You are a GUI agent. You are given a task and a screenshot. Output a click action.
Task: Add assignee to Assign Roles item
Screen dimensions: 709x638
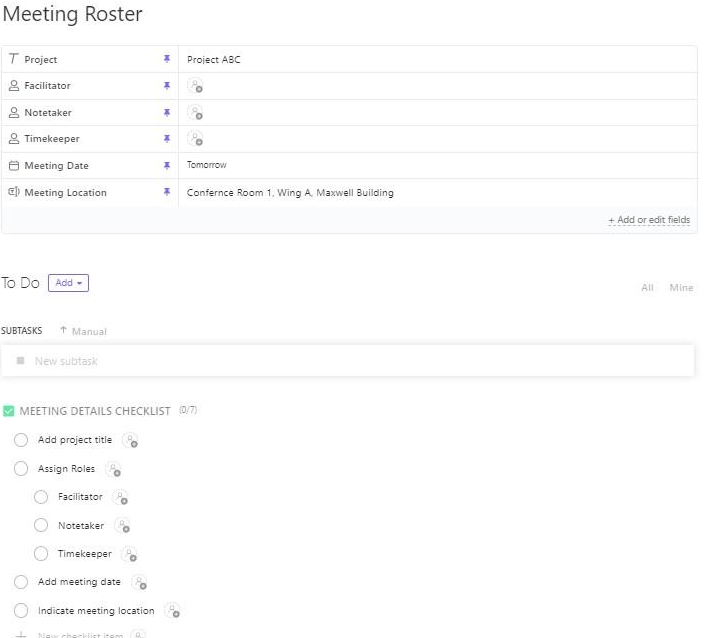point(113,469)
